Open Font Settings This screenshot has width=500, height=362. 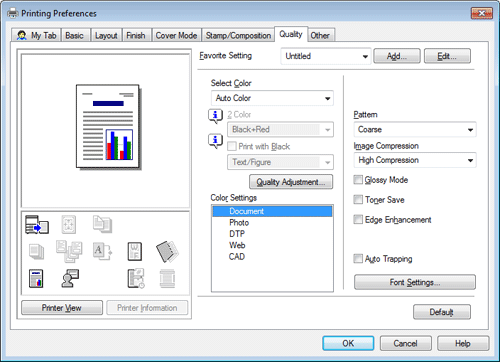(x=415, y=282)
